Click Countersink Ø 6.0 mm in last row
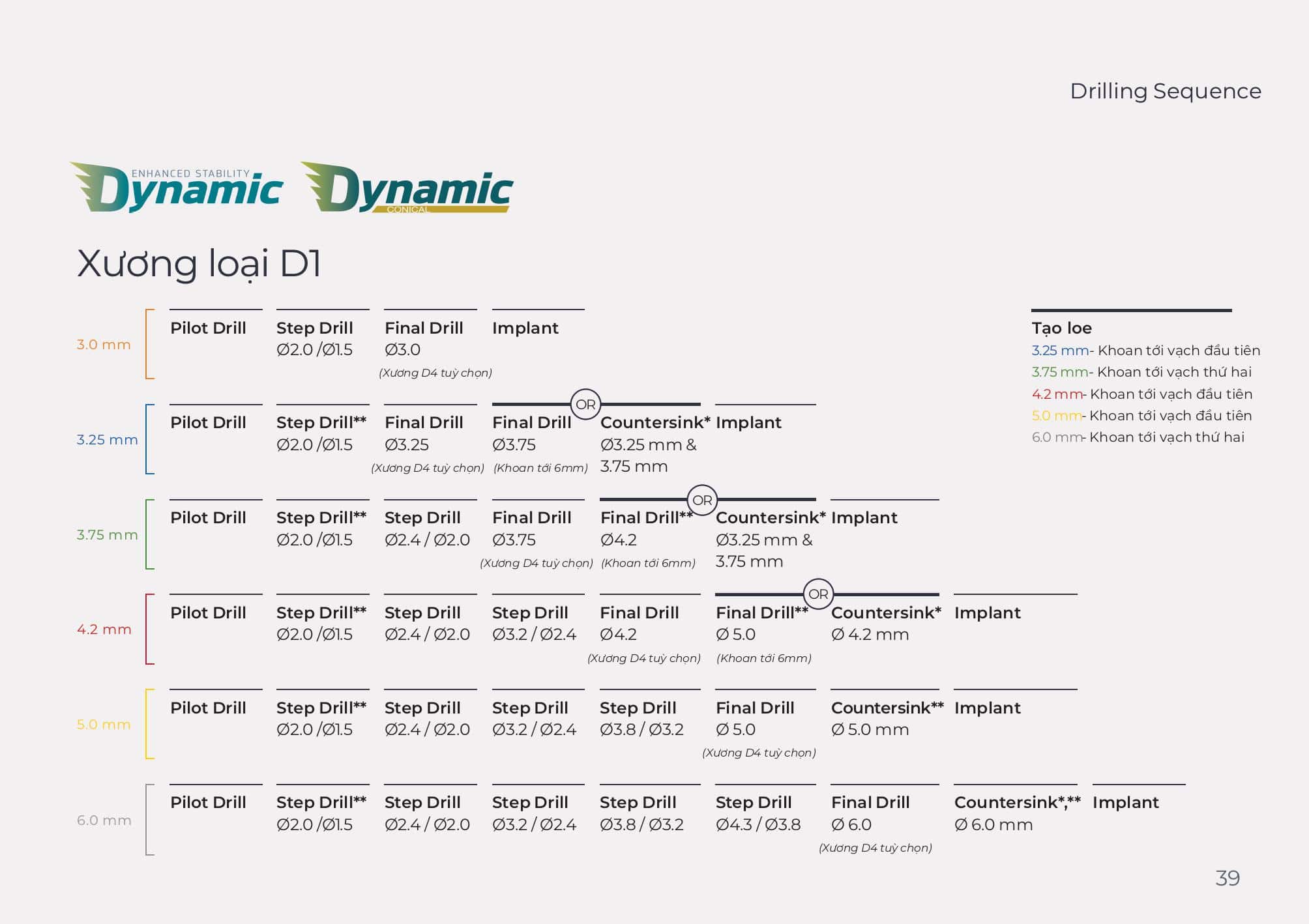Screen dimensions: 1309x924 (1016, 813)
